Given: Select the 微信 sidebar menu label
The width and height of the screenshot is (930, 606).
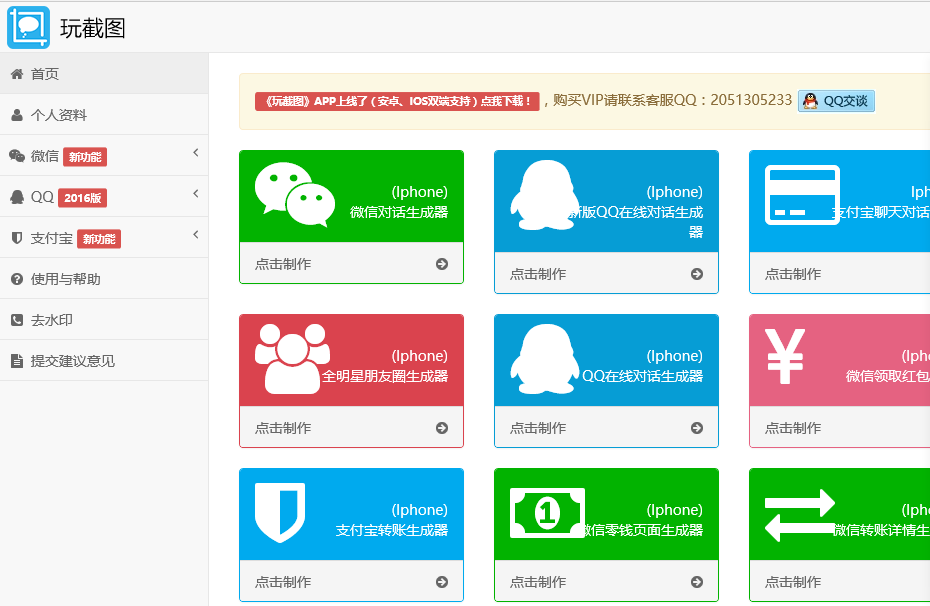Looking at the screenshot, I should [x=44, y=156].
